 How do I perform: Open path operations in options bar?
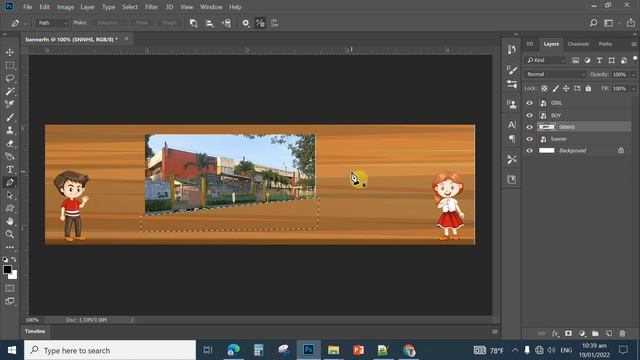(193, 23)
